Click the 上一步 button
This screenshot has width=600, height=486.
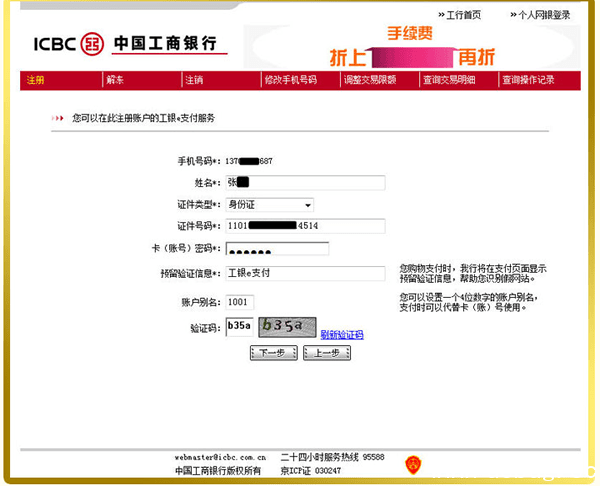(327, 353)
